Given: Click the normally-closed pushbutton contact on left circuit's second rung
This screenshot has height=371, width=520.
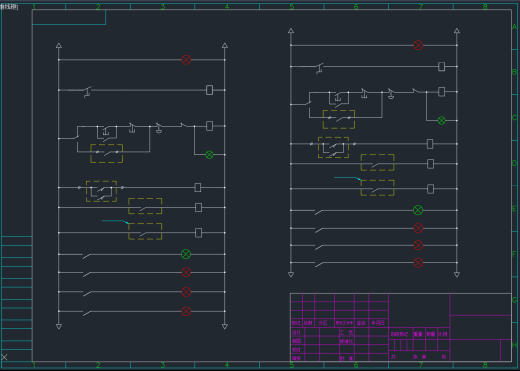Looking at the screenshot, I should pos(88,92).
